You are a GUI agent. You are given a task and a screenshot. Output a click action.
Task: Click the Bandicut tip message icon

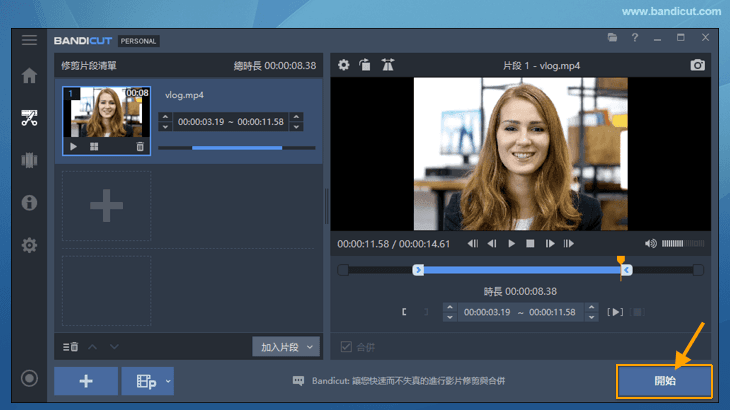tap(298, 381)
